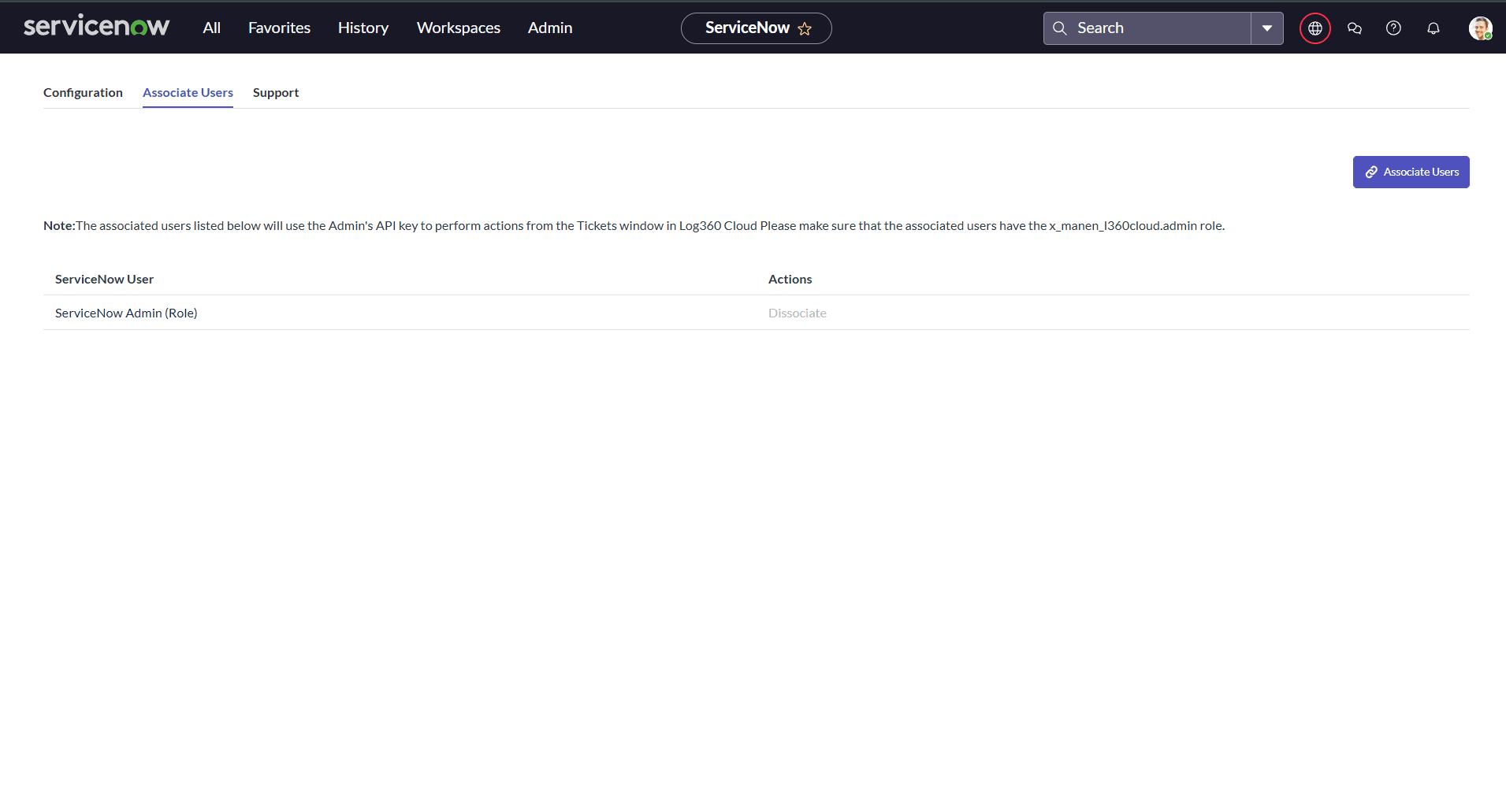Click Dissociate for ServiceNow Admin
1506x812 pixels.
(798, 313)
